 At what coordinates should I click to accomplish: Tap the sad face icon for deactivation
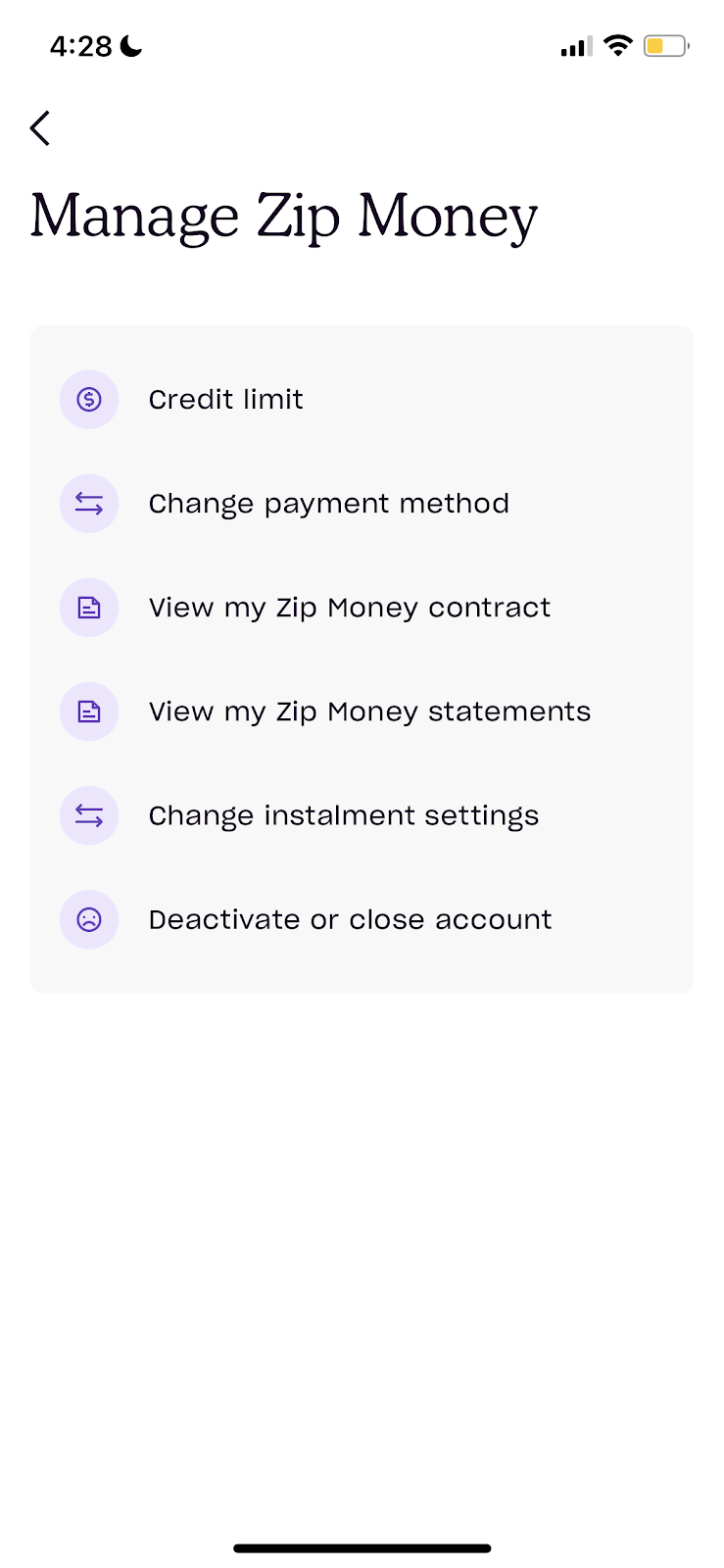coord(89,919)
